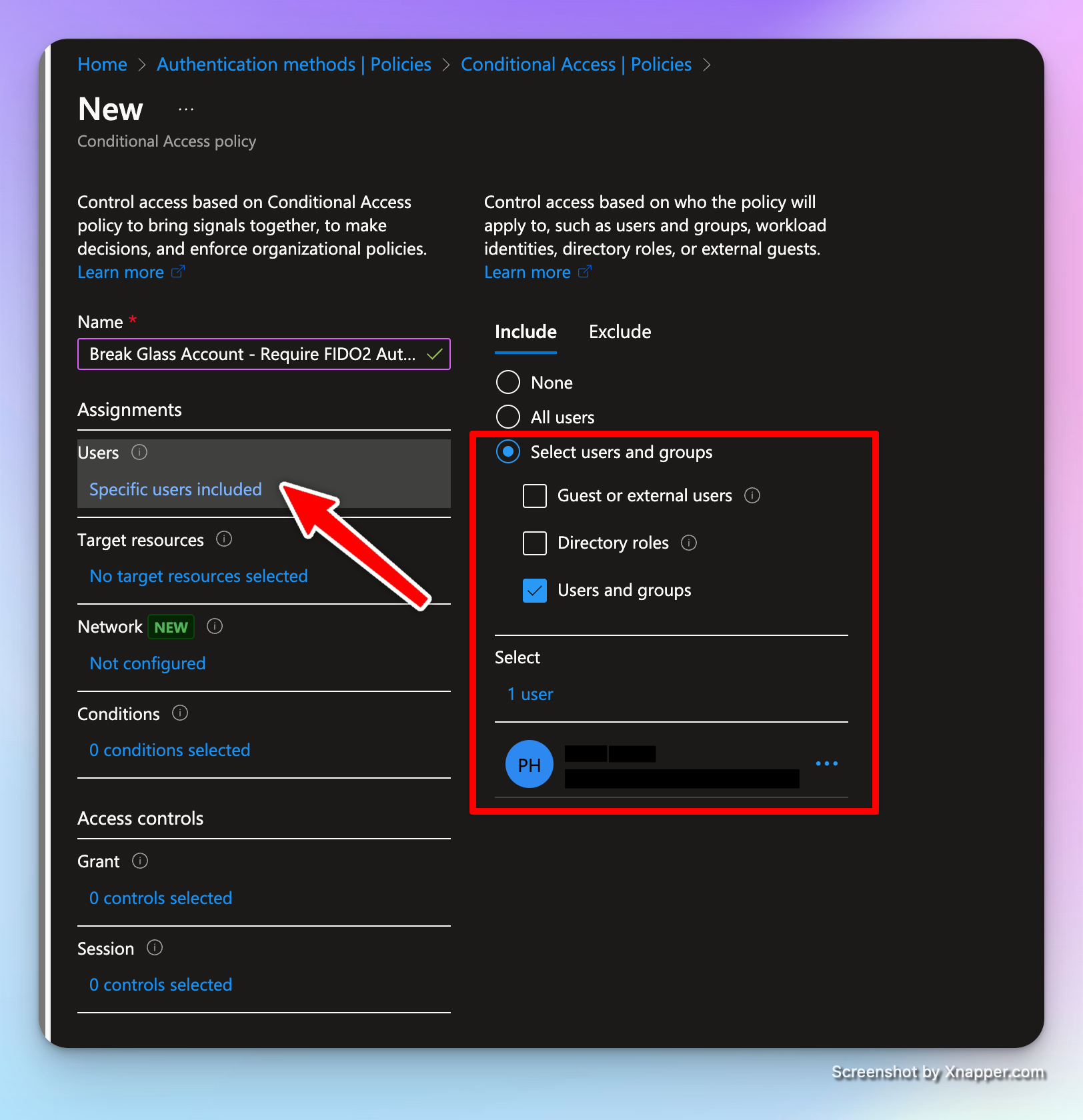Click the PH user avatar
The image size is (1083, 1120).
tap(529, 764)
